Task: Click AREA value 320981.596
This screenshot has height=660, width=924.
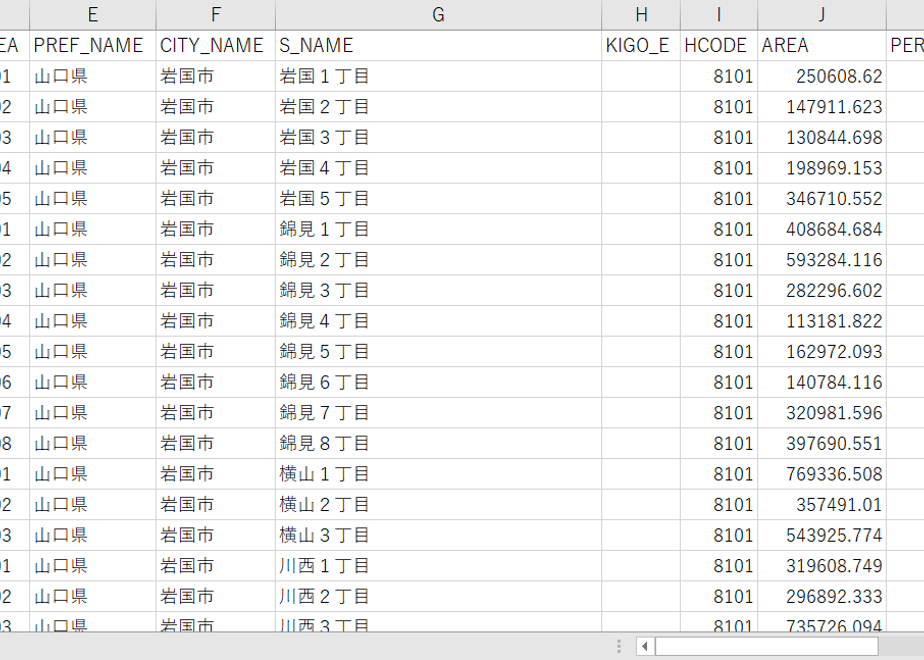Action: 822,413
